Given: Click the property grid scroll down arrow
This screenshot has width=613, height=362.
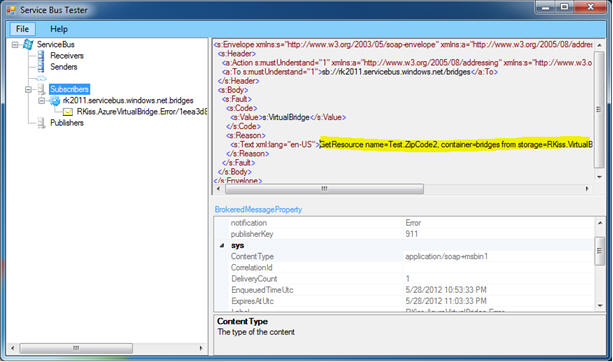Looking at the screenshot, I should coord(600,306).
